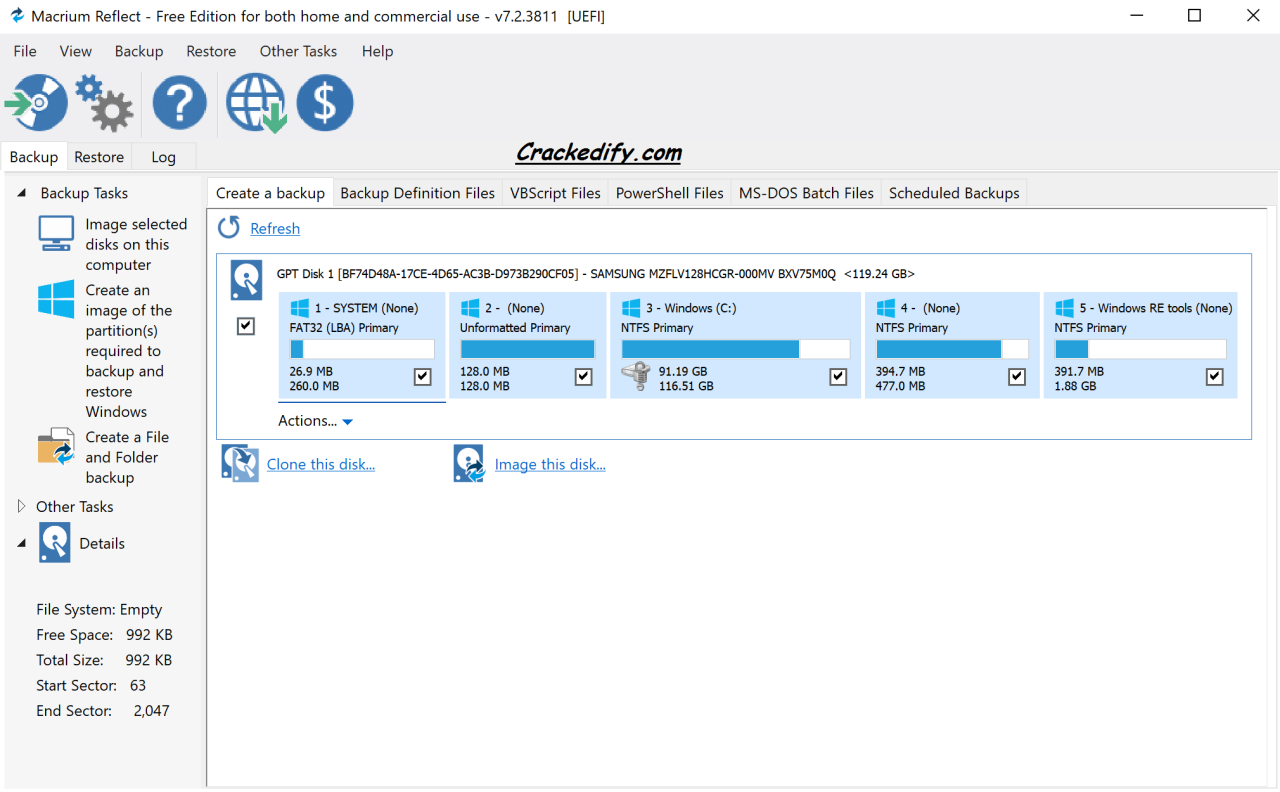Click Create a File and Folder backup
The image size is (1280, 792).
click(x=127, y=457)
